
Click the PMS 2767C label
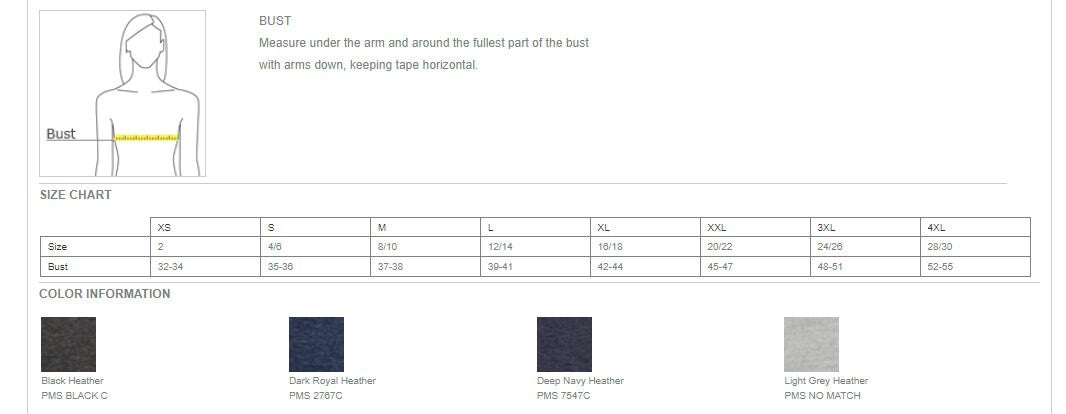tap(316, 396)
